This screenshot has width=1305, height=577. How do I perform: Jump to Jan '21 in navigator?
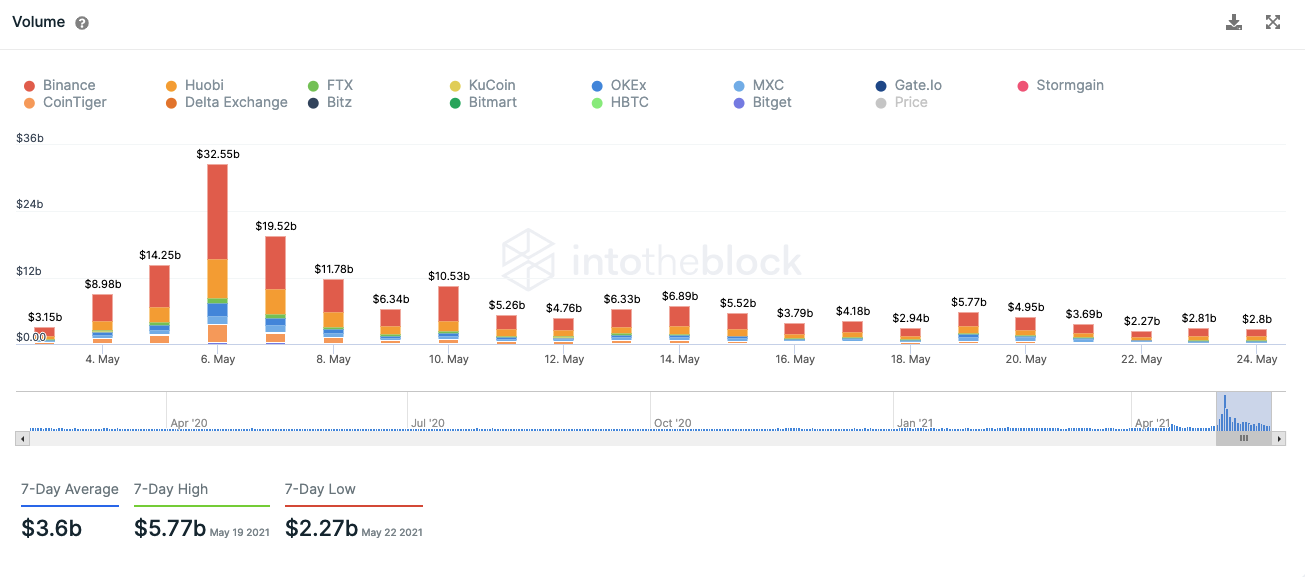click(x=916, y=423)
